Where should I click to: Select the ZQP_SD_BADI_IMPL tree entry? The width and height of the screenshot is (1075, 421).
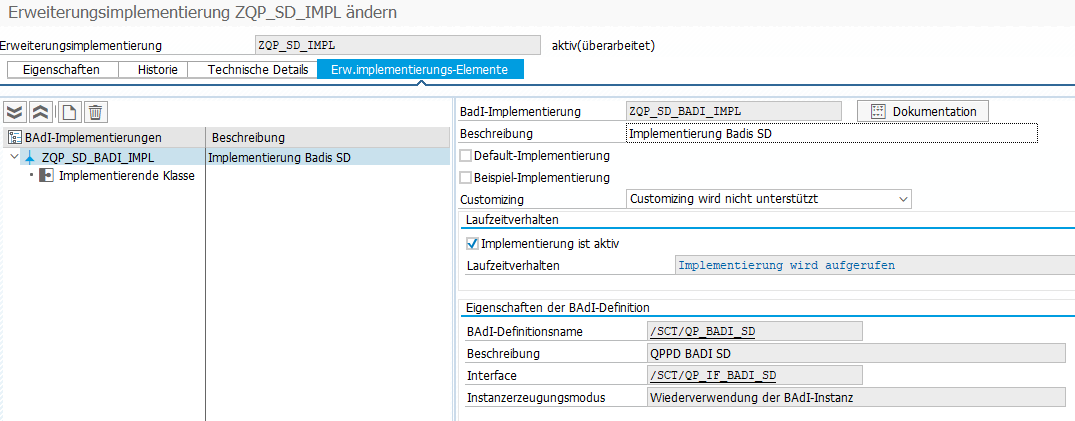(98, 158)
